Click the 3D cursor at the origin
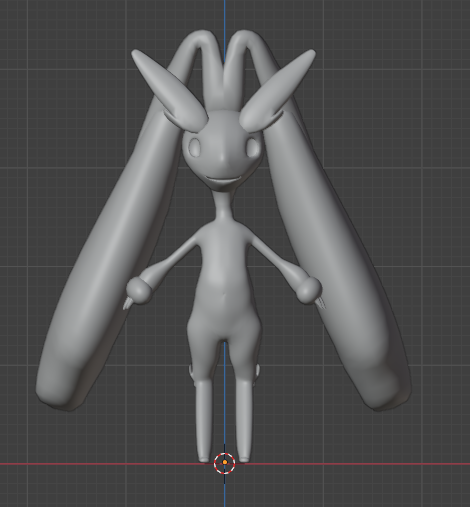470x507 pixels. click(x=225, y=463)
